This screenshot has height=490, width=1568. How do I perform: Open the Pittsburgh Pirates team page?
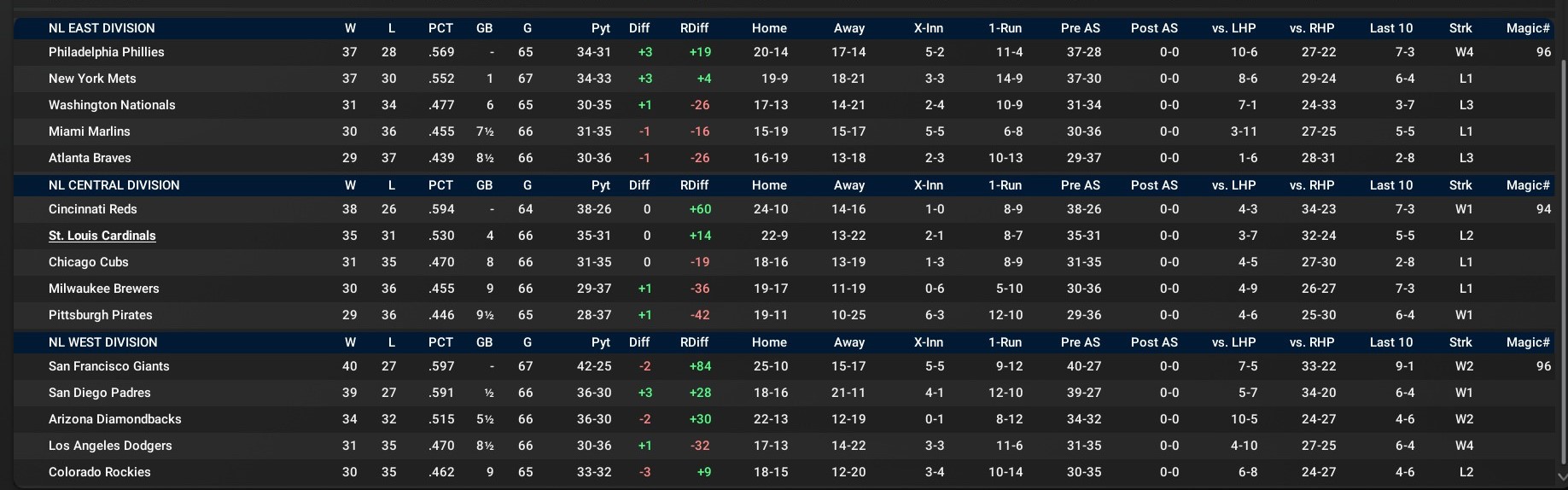coord(100,315)
